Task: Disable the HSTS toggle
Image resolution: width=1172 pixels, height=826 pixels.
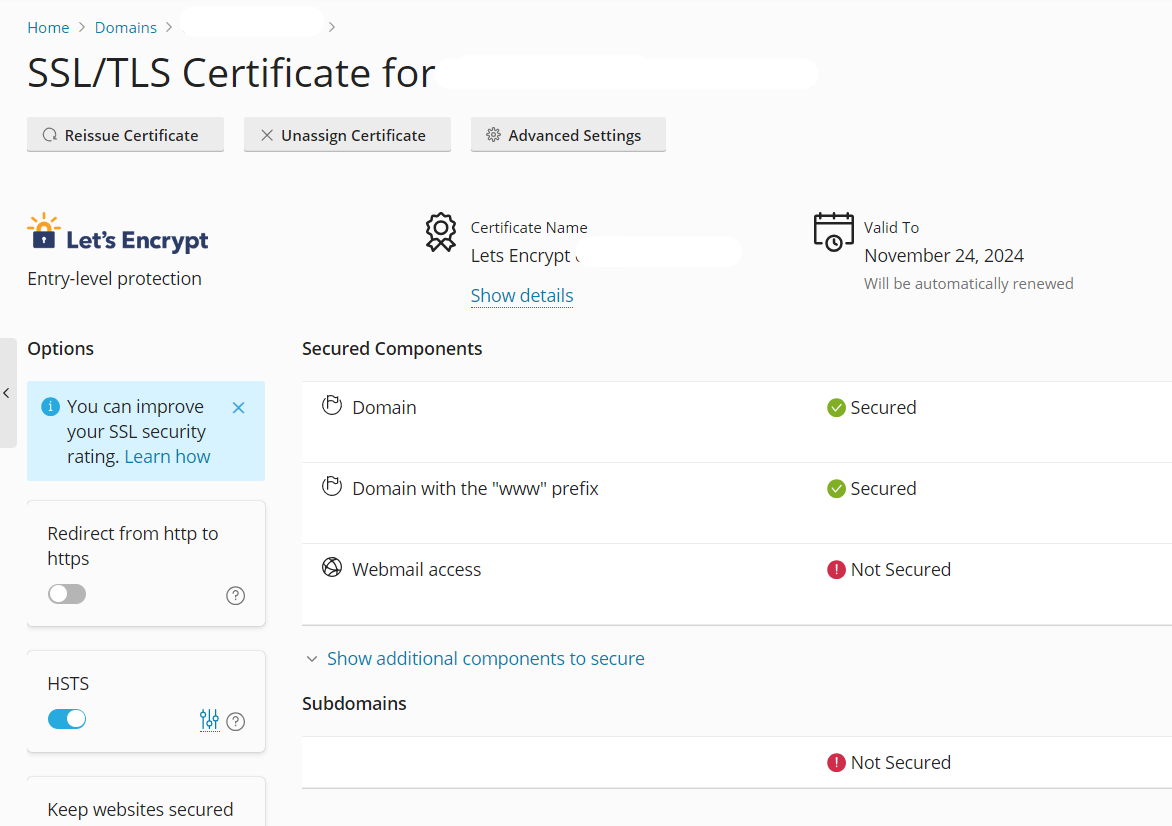Action: pos(66,718)
